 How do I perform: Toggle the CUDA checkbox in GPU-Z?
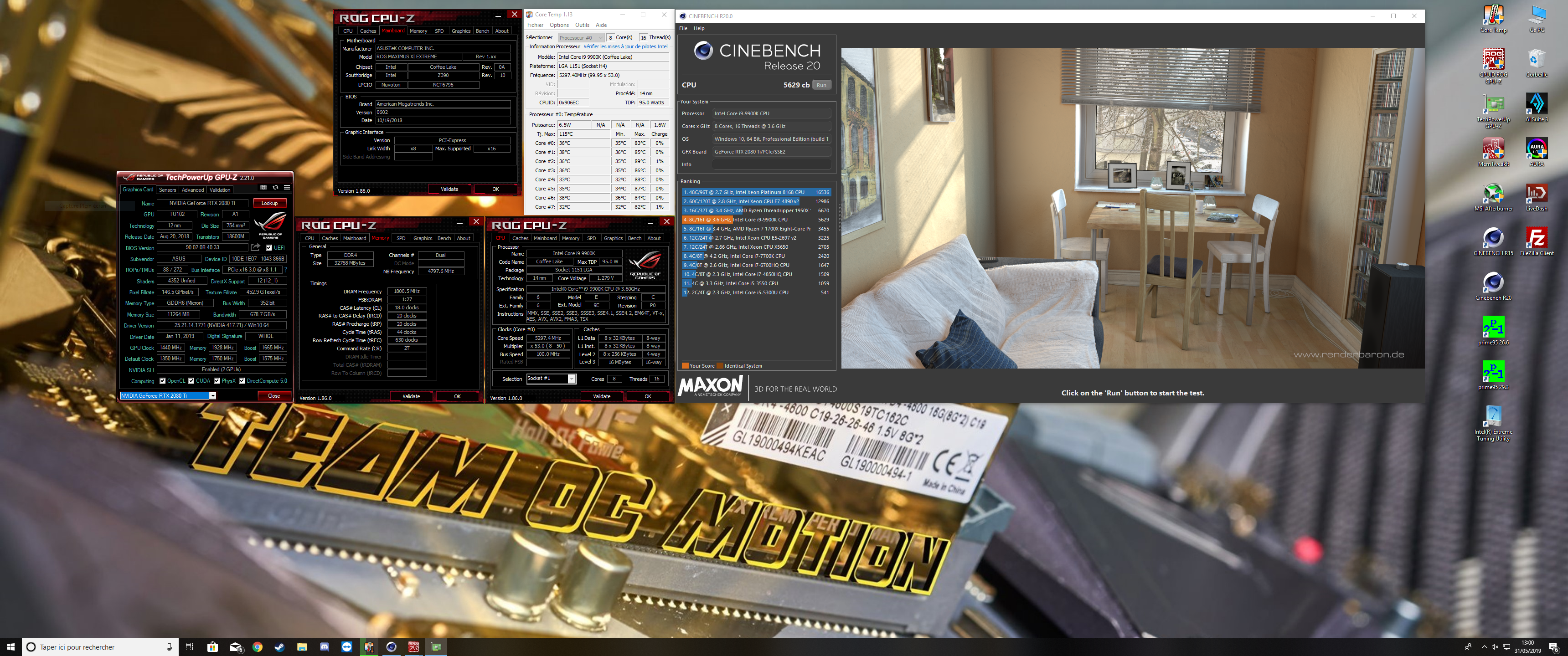(191, 381)
